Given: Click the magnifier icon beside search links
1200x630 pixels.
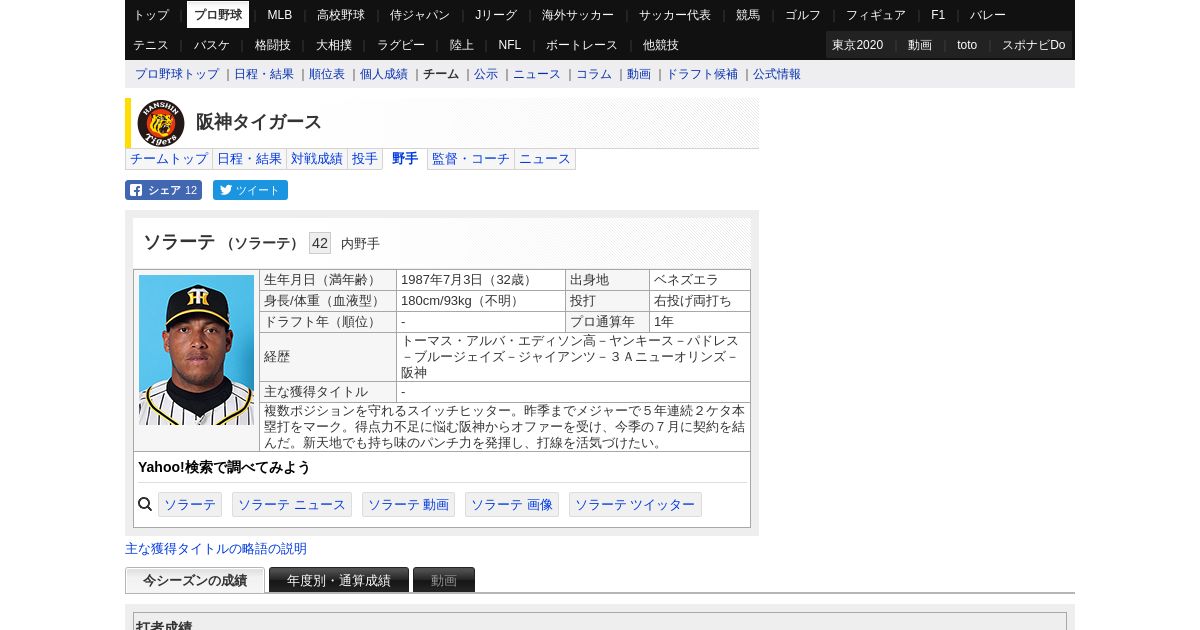Looking at the screenshot, I should point(145,505).
